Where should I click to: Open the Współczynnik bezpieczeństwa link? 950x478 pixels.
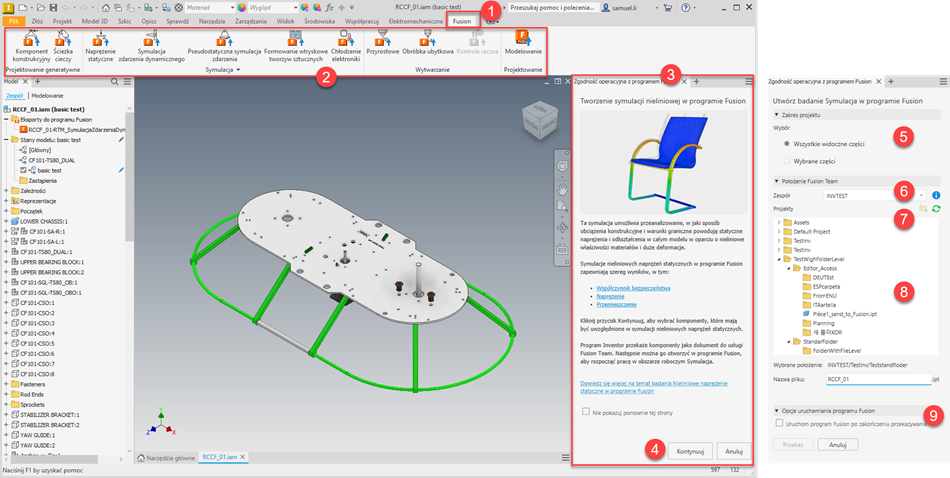coord(633,288)
